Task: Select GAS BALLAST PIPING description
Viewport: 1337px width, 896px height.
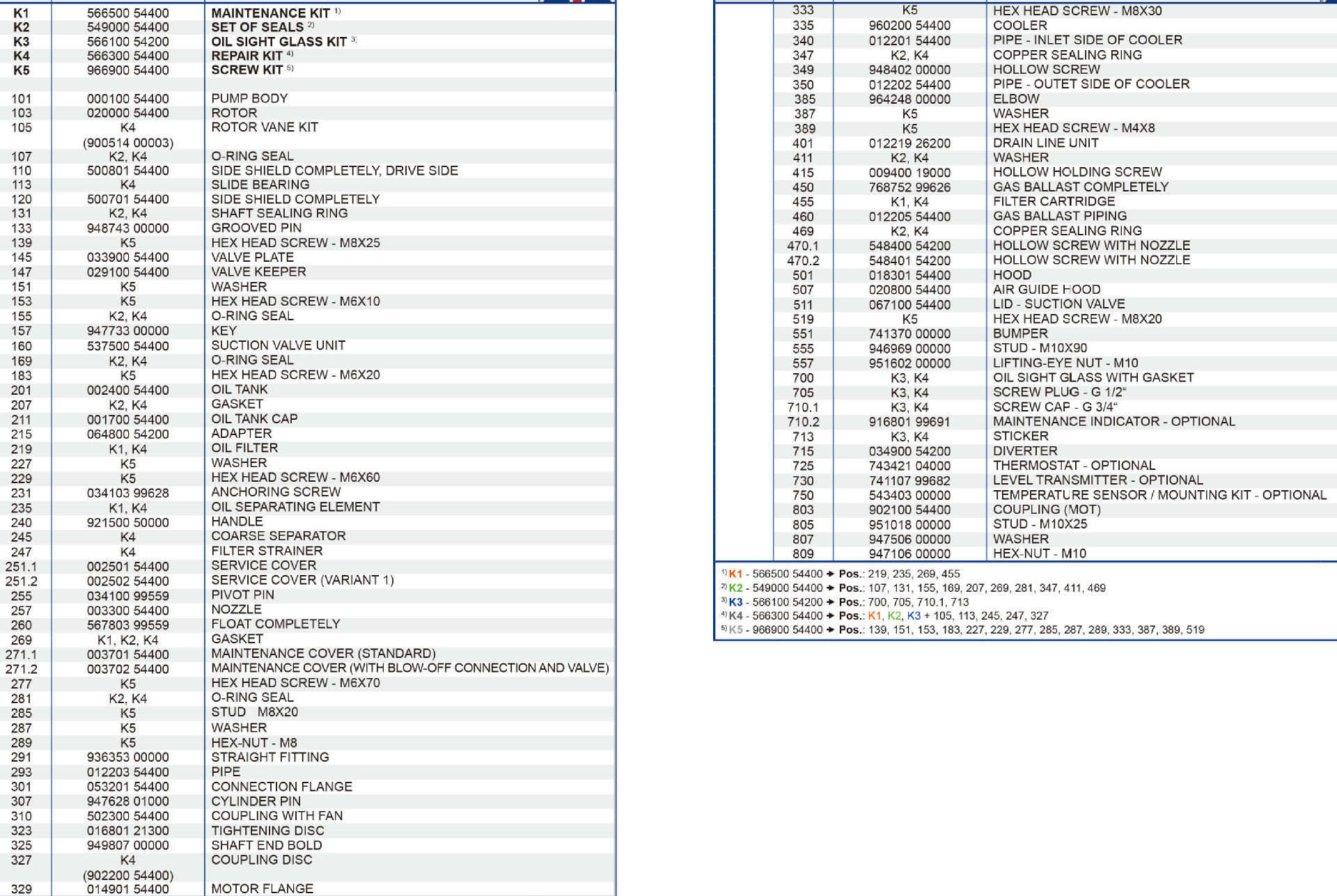Action: pyautogui.click(x=1059, y=217)
